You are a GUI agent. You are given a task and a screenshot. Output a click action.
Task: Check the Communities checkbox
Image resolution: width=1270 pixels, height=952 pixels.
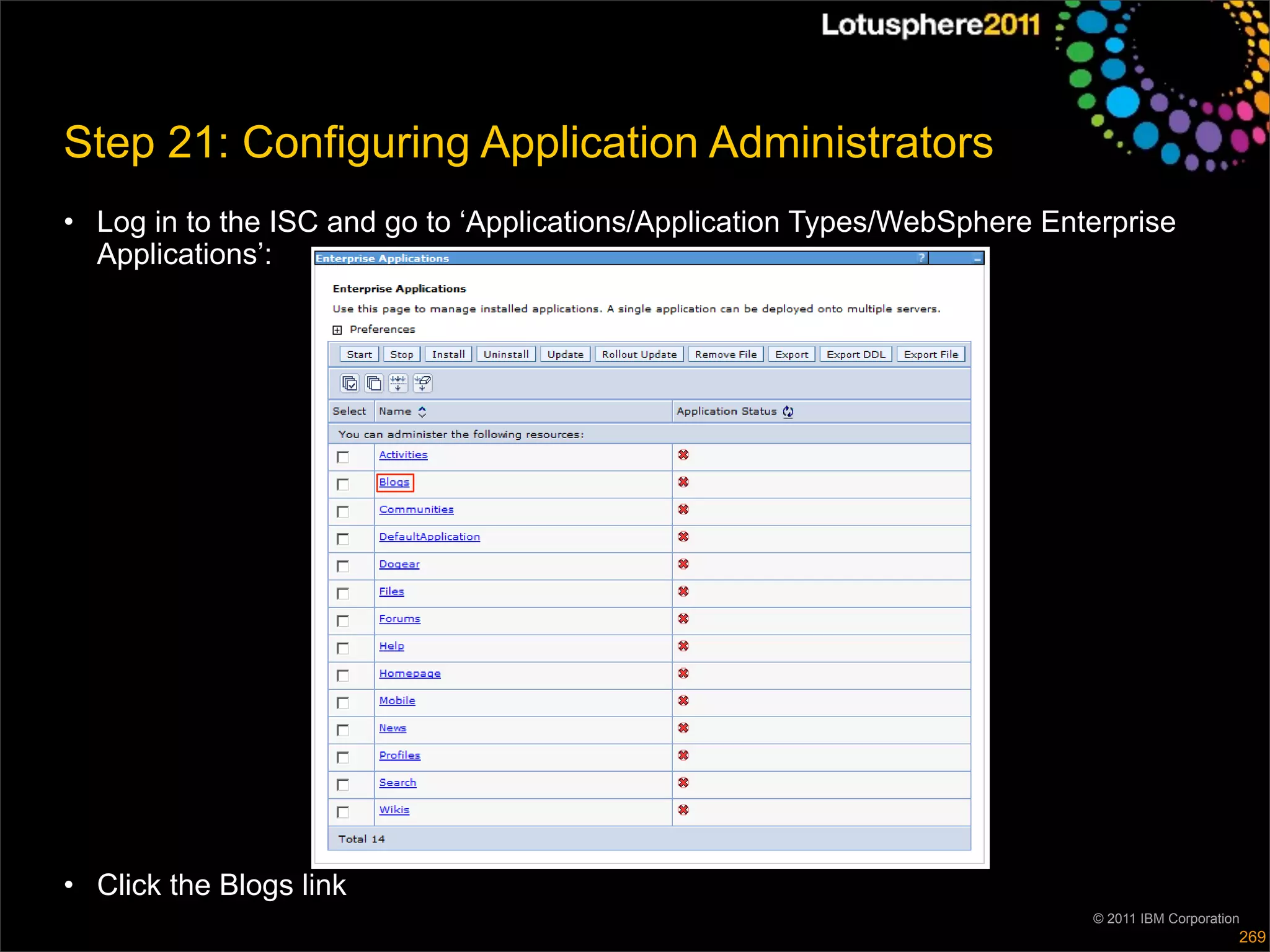tap(343, 512)
